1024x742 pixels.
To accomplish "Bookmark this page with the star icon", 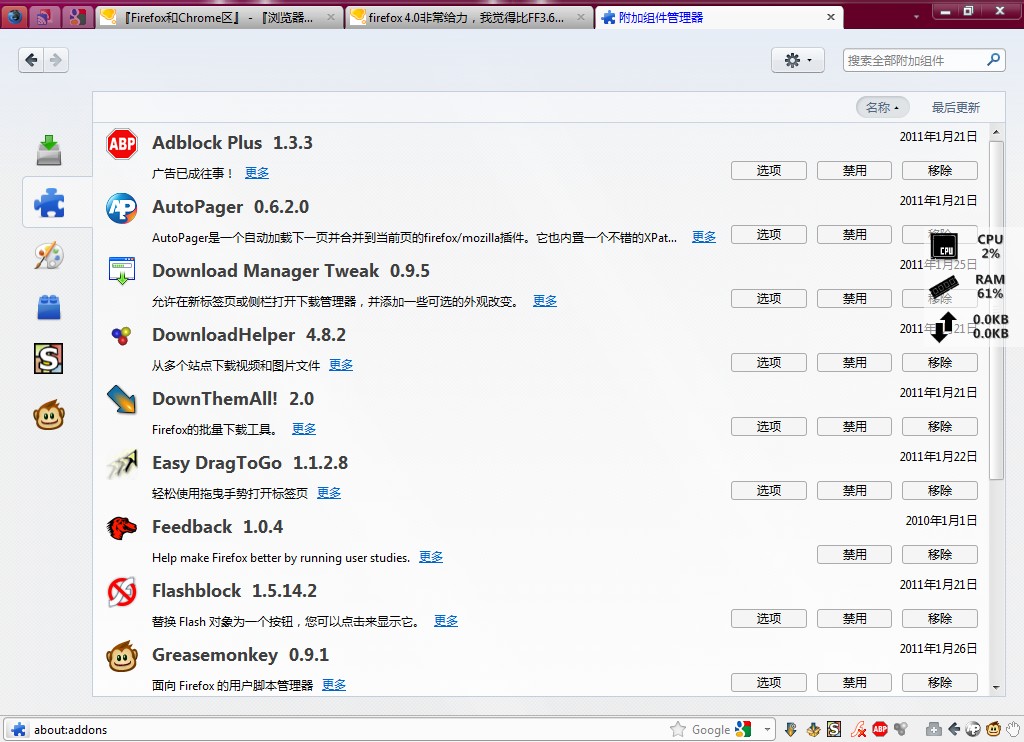I will pos(678,729).
